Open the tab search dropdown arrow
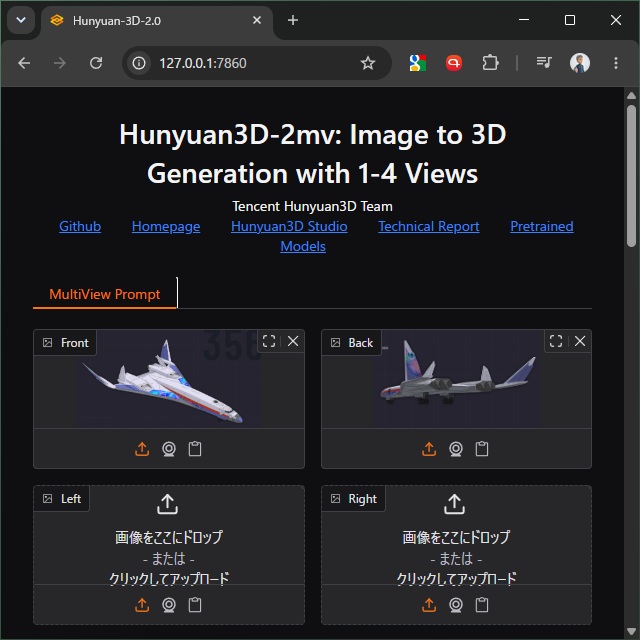Screen dimensions: 640x640 (x=21, y=20)
